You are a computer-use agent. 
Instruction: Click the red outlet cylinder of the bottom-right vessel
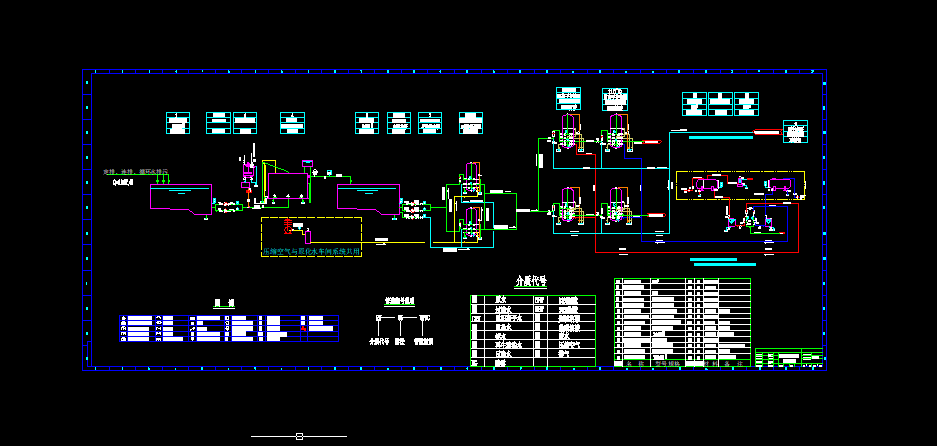656,215
